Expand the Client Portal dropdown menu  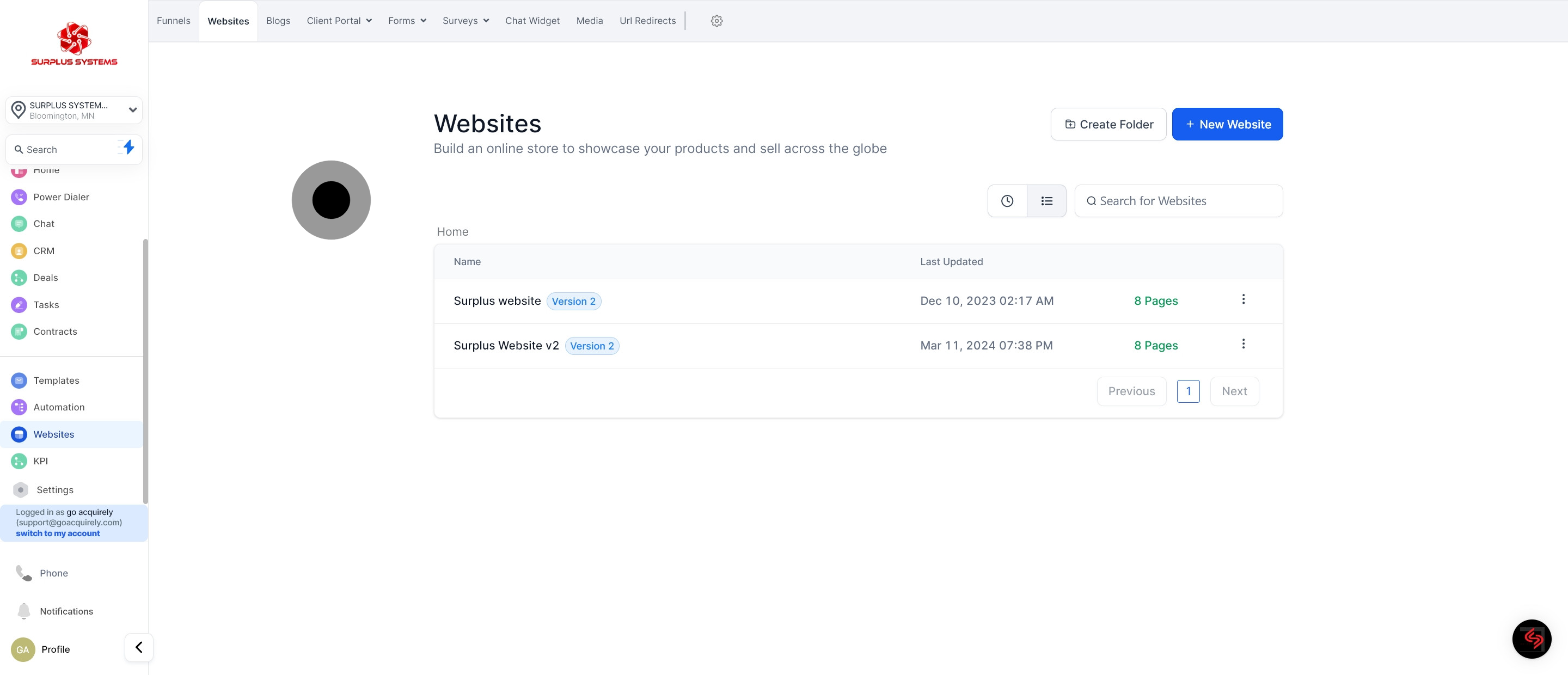[339, 21]
